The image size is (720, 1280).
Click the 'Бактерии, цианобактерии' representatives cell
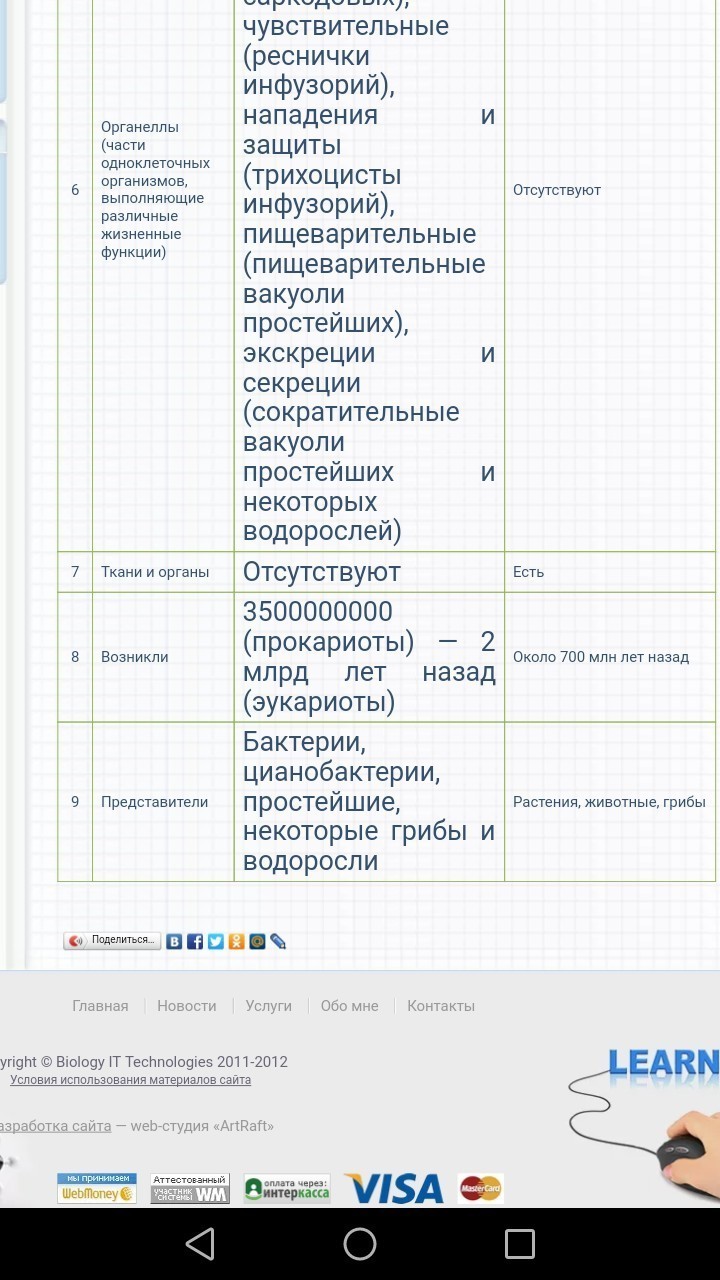pos(369,802)
